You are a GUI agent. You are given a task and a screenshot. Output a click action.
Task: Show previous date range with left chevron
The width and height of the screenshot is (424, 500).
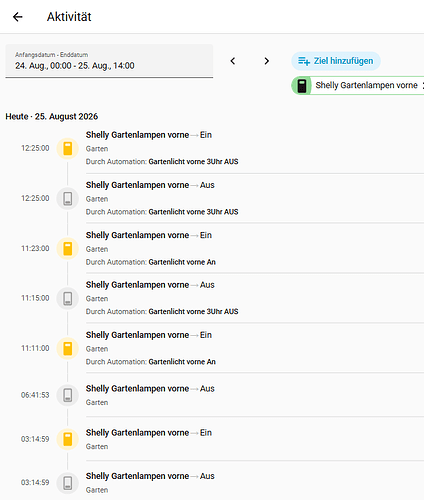[233, 61]
